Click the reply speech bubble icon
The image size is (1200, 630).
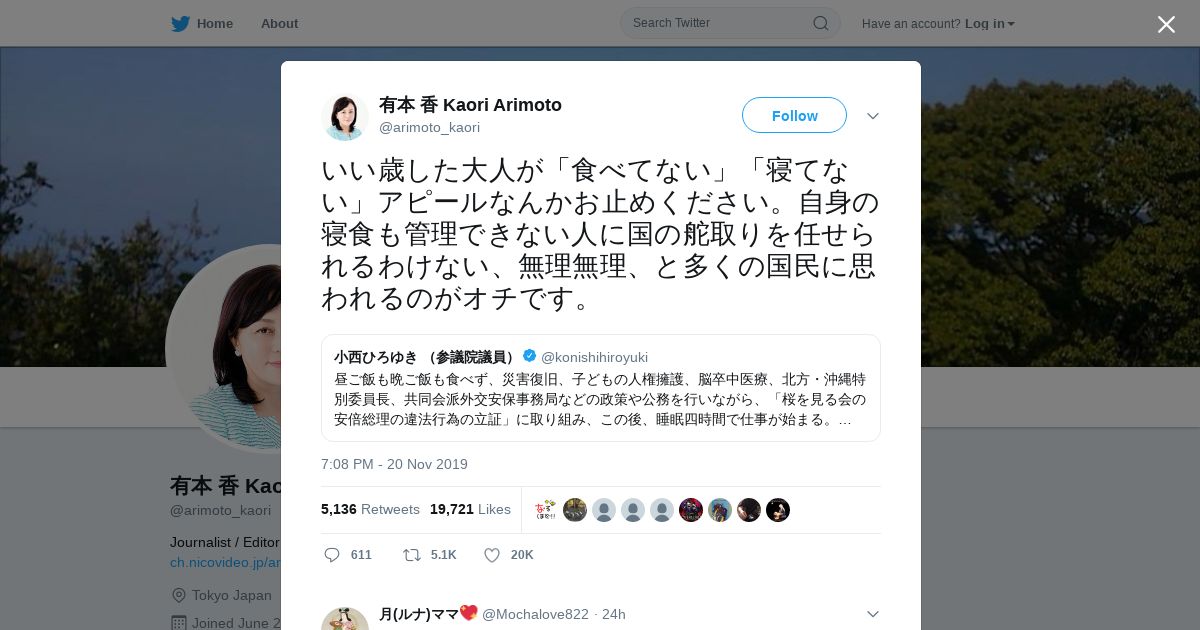pyautogui.click(x=332, y=554)
